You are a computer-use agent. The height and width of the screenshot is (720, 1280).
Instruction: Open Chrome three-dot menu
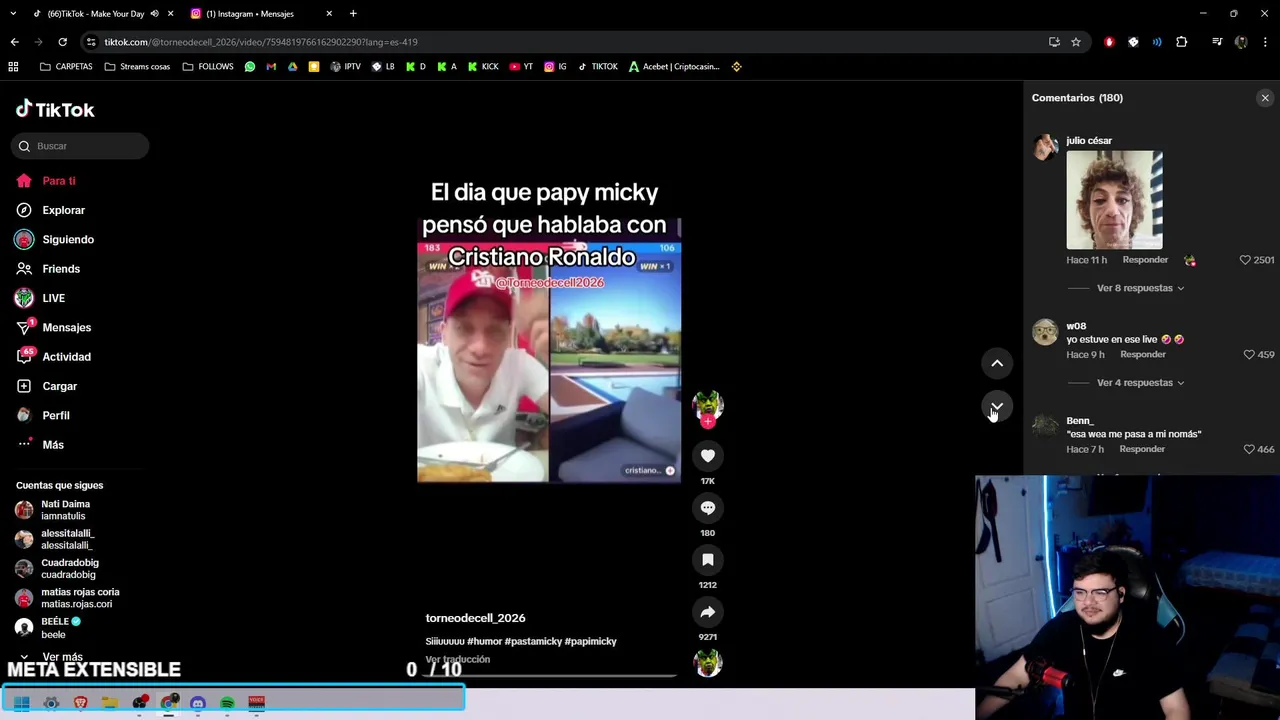coord(1265,42)
